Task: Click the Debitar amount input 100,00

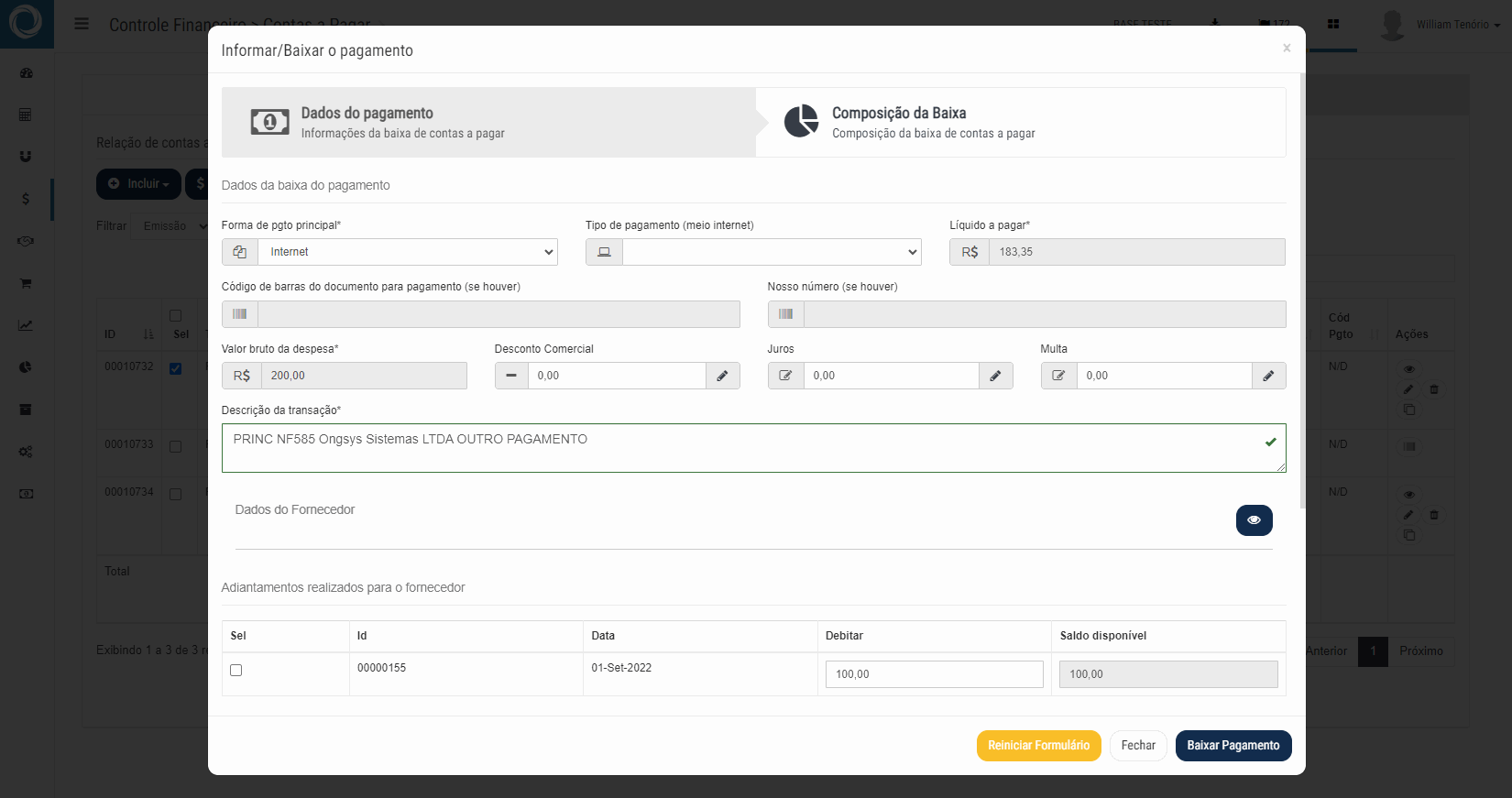Action: (x=934, y=674)
